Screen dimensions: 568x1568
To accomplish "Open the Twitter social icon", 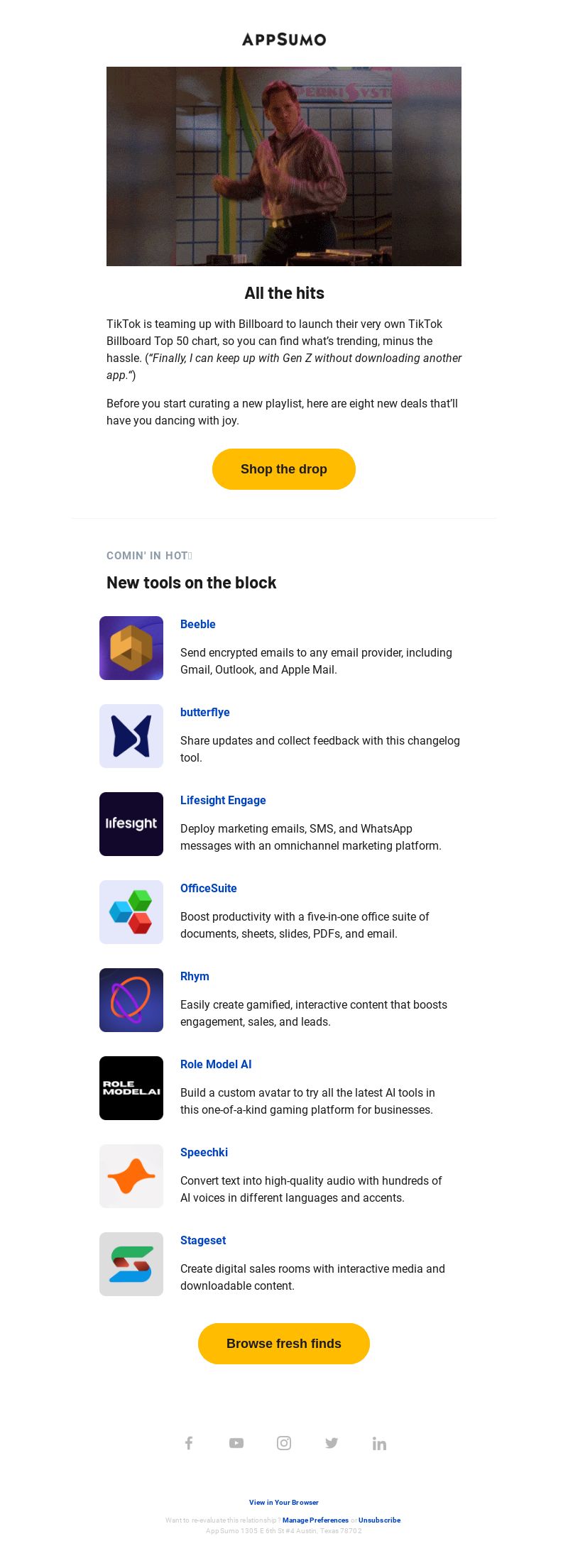I will coord(332,1443).
